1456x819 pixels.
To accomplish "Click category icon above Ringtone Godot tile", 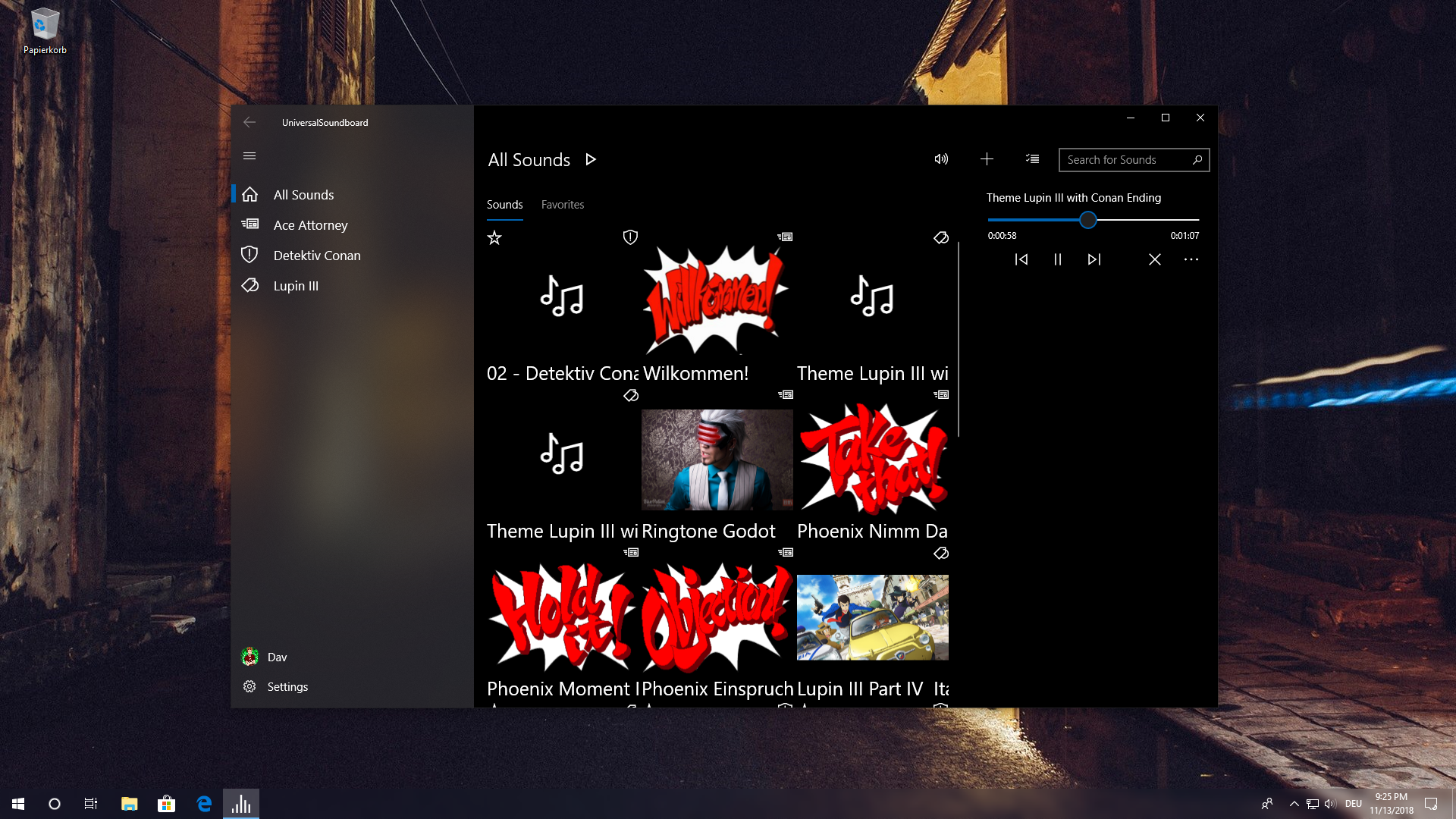I will [786, 395].
